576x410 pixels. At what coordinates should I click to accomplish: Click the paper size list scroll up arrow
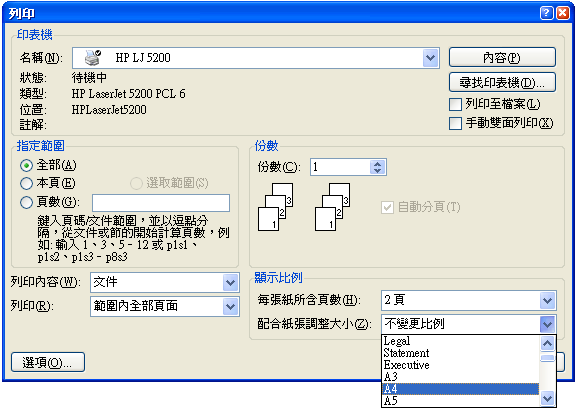click(x=547, y=343)
